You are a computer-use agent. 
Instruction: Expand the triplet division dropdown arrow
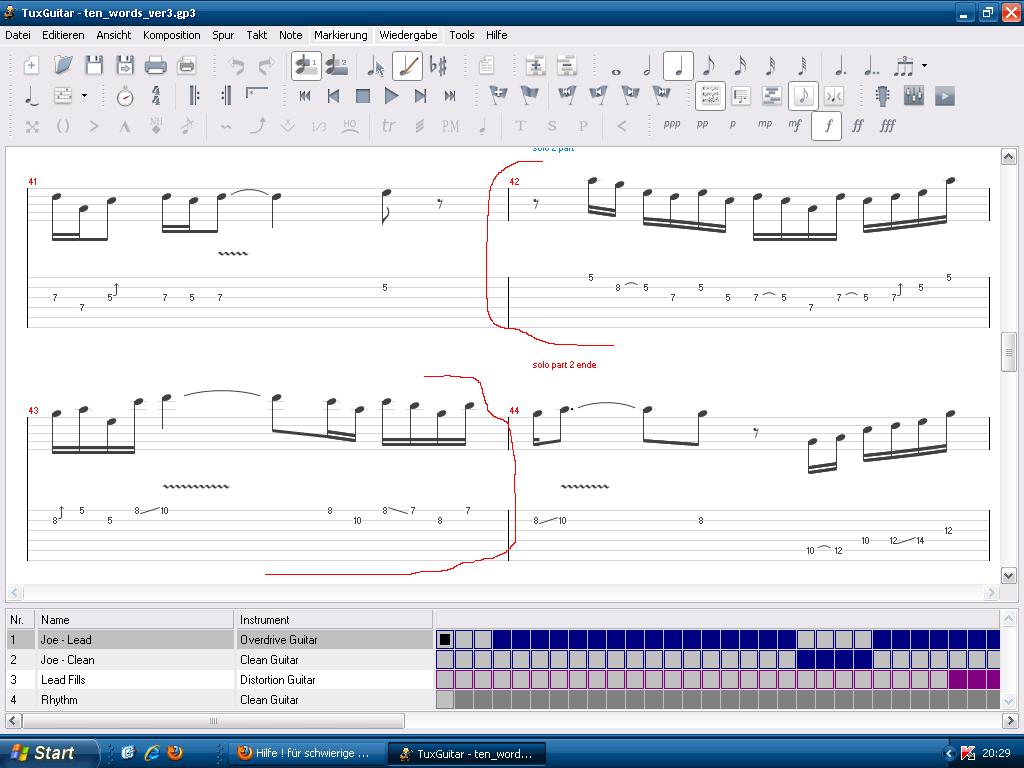924,65
